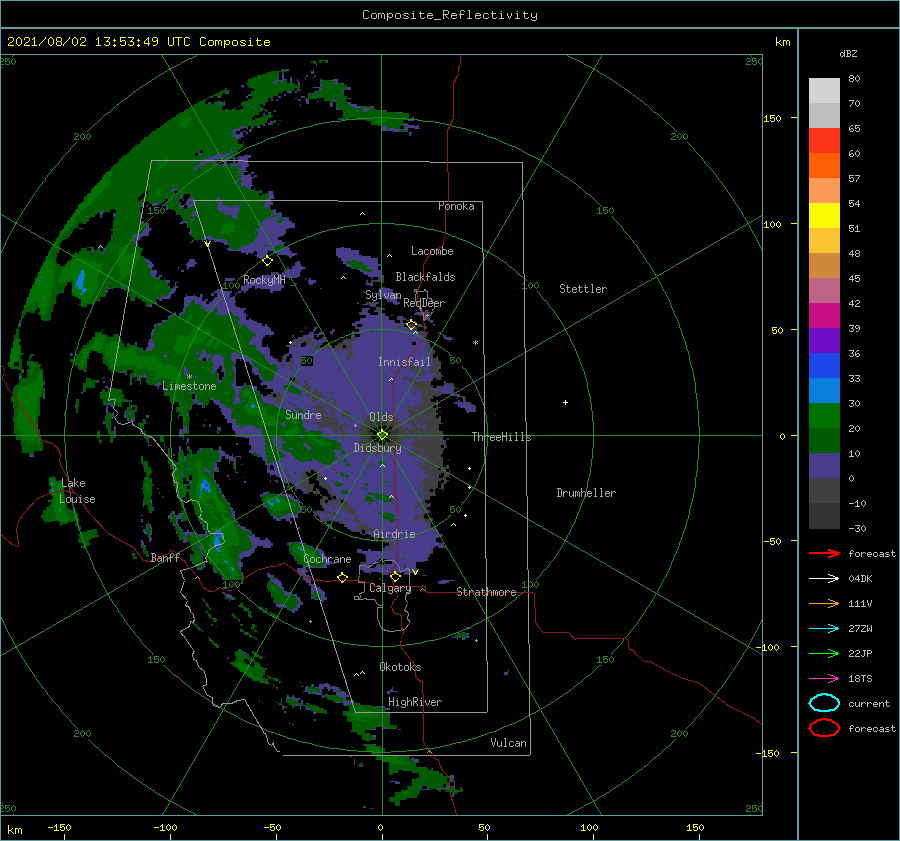Click the slate purple swatch below the 10 label
This screenshot has width=900, height=841.
click(x=824, y=465)
